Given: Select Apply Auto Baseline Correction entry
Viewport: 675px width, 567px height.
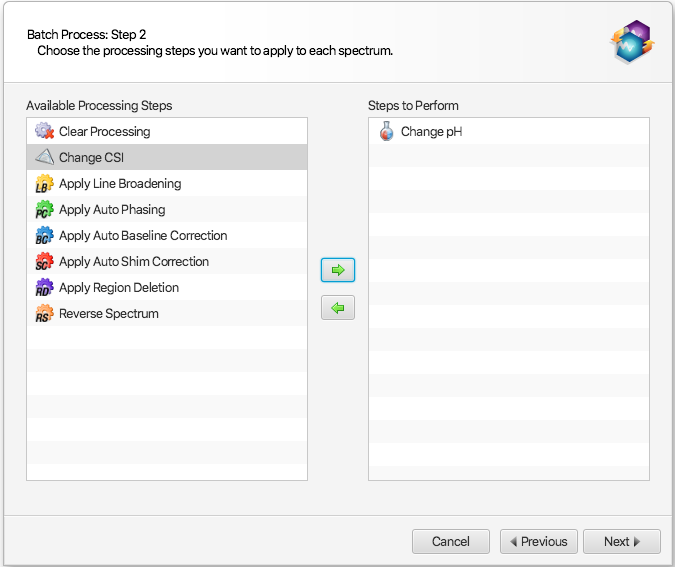Looking at the screenshot, I should point(143,236).
